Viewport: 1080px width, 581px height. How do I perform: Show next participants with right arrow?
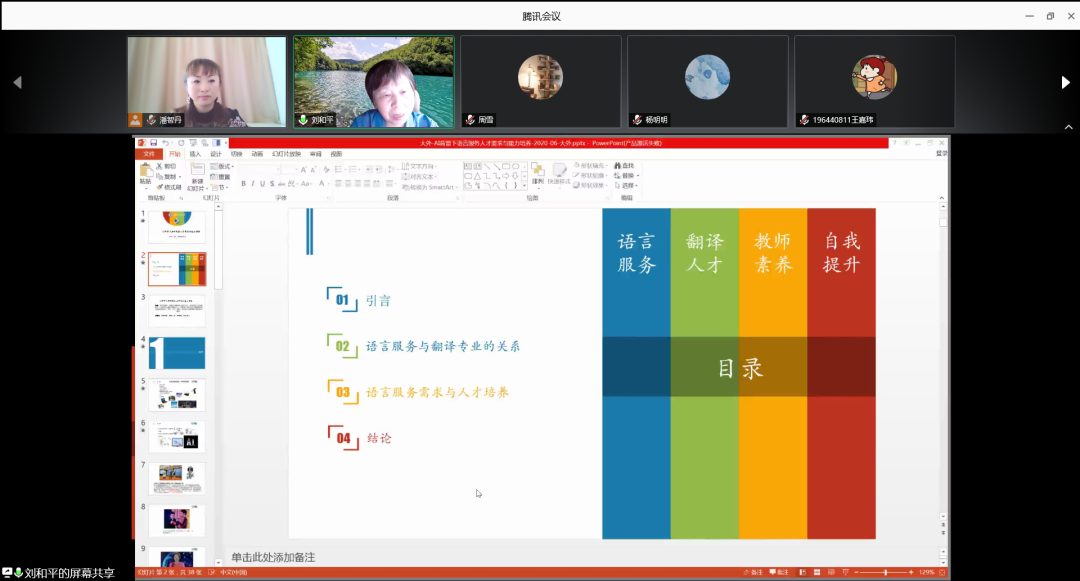(1065, 83)
